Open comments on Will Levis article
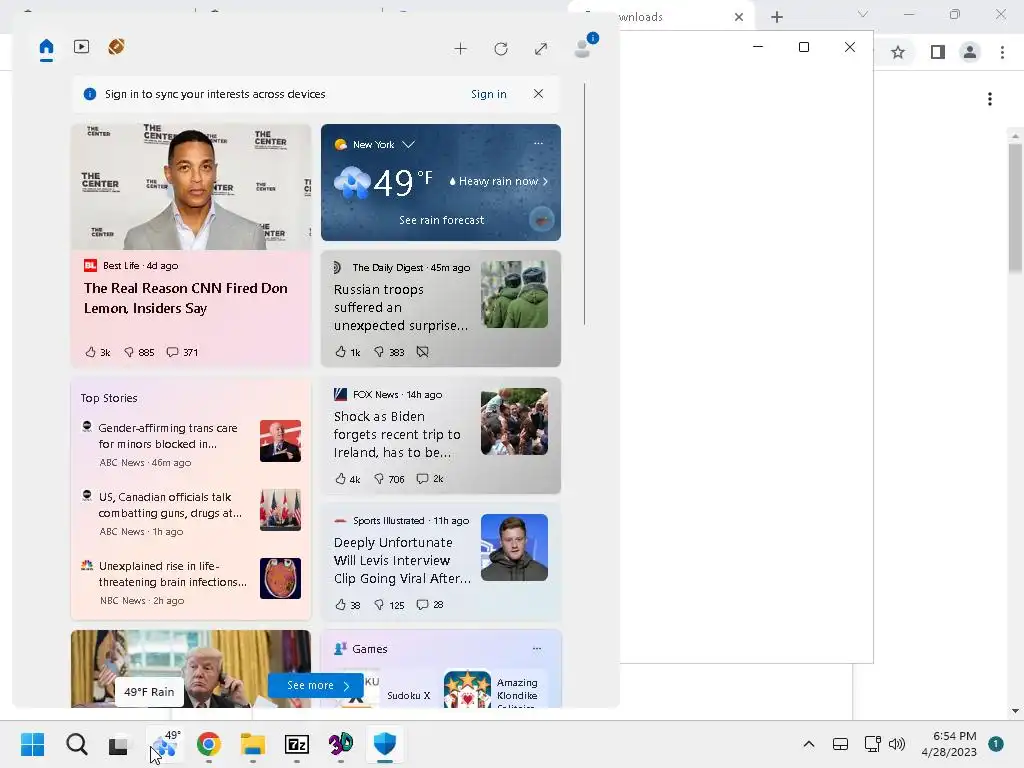Viewport: 1024px width, 768px height. coord(430,605)
